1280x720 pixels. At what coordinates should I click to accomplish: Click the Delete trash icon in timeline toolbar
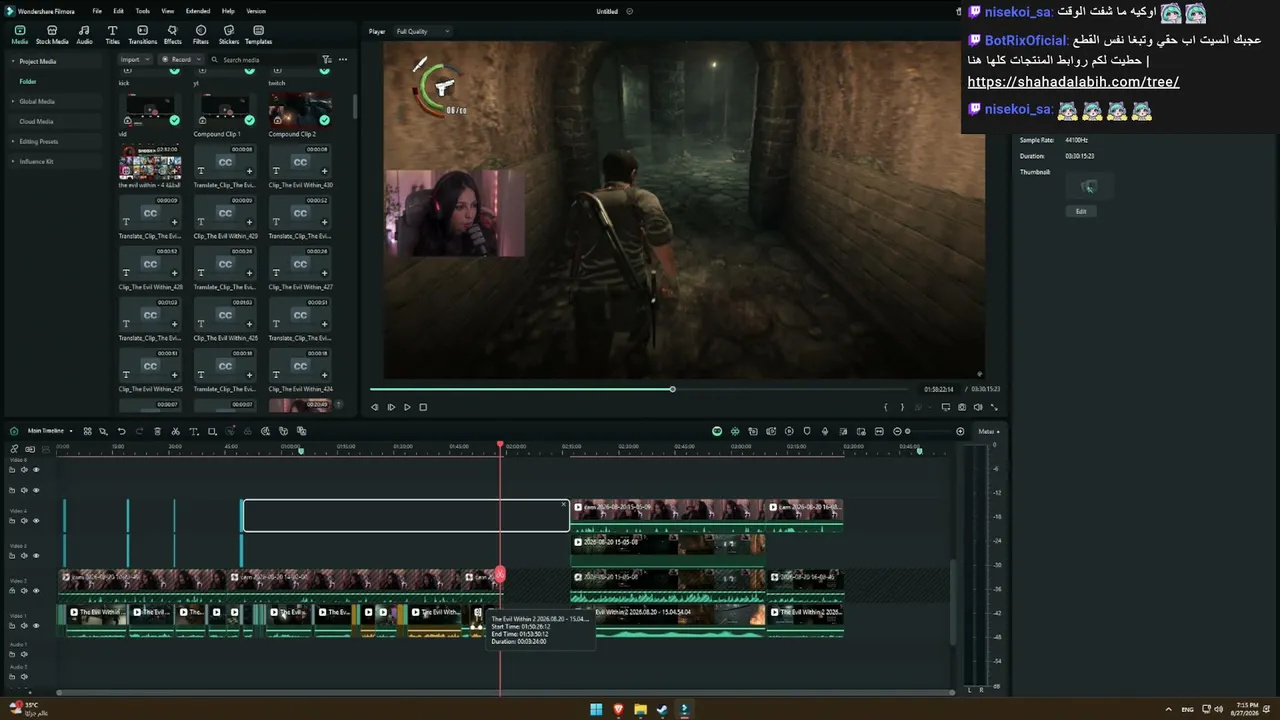157,431
